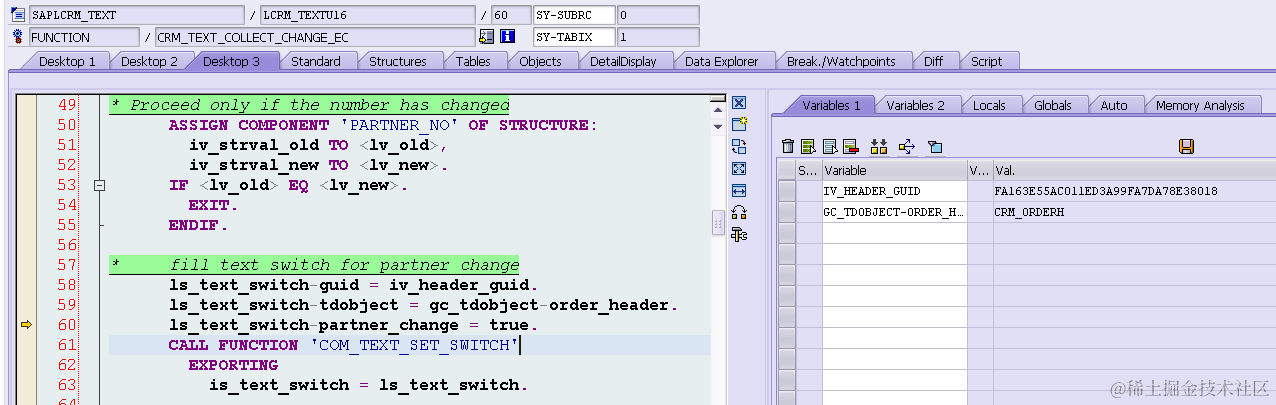Click the full screen tool icon

click(739, 169)
